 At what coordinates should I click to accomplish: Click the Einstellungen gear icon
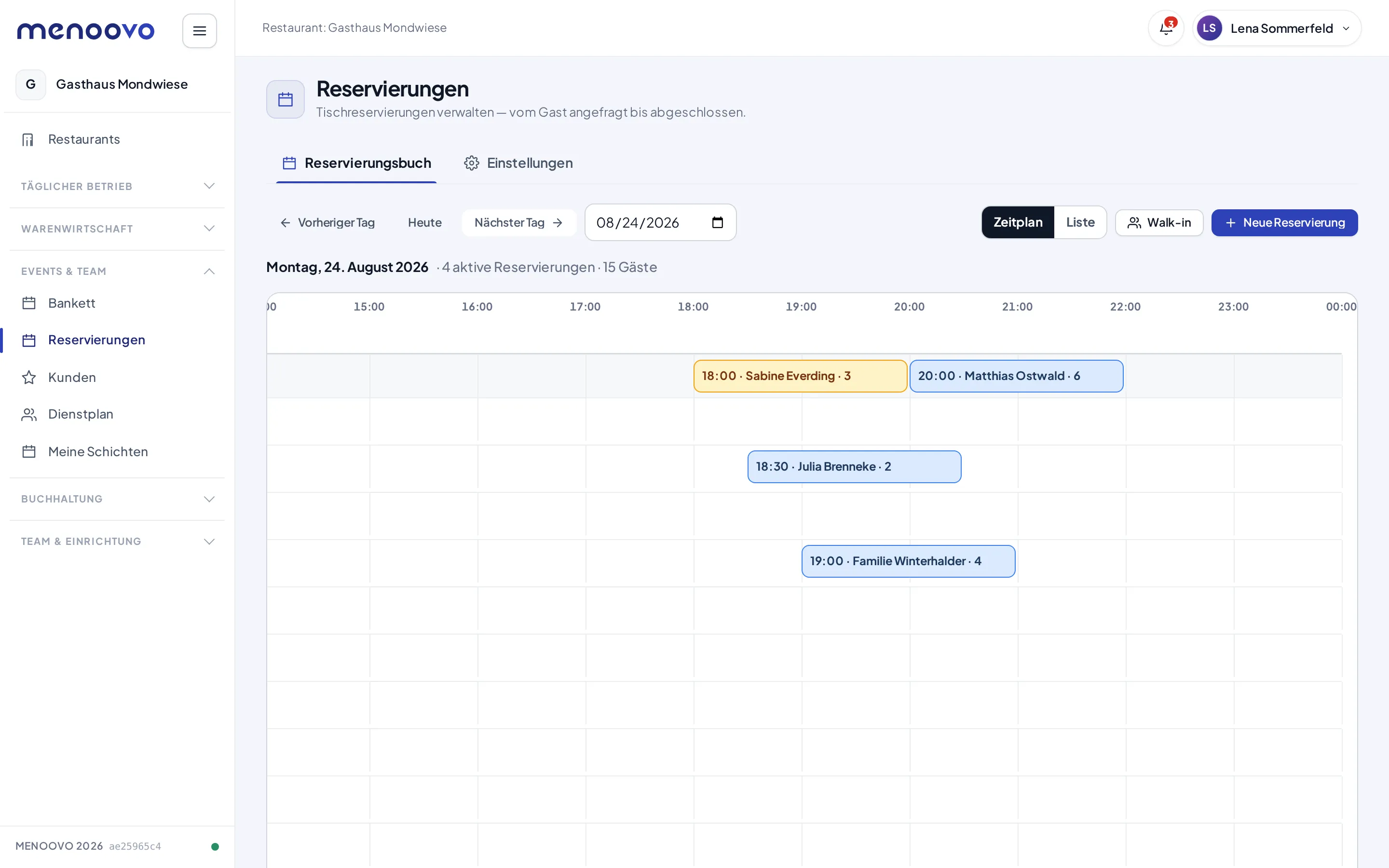point(471,163)
